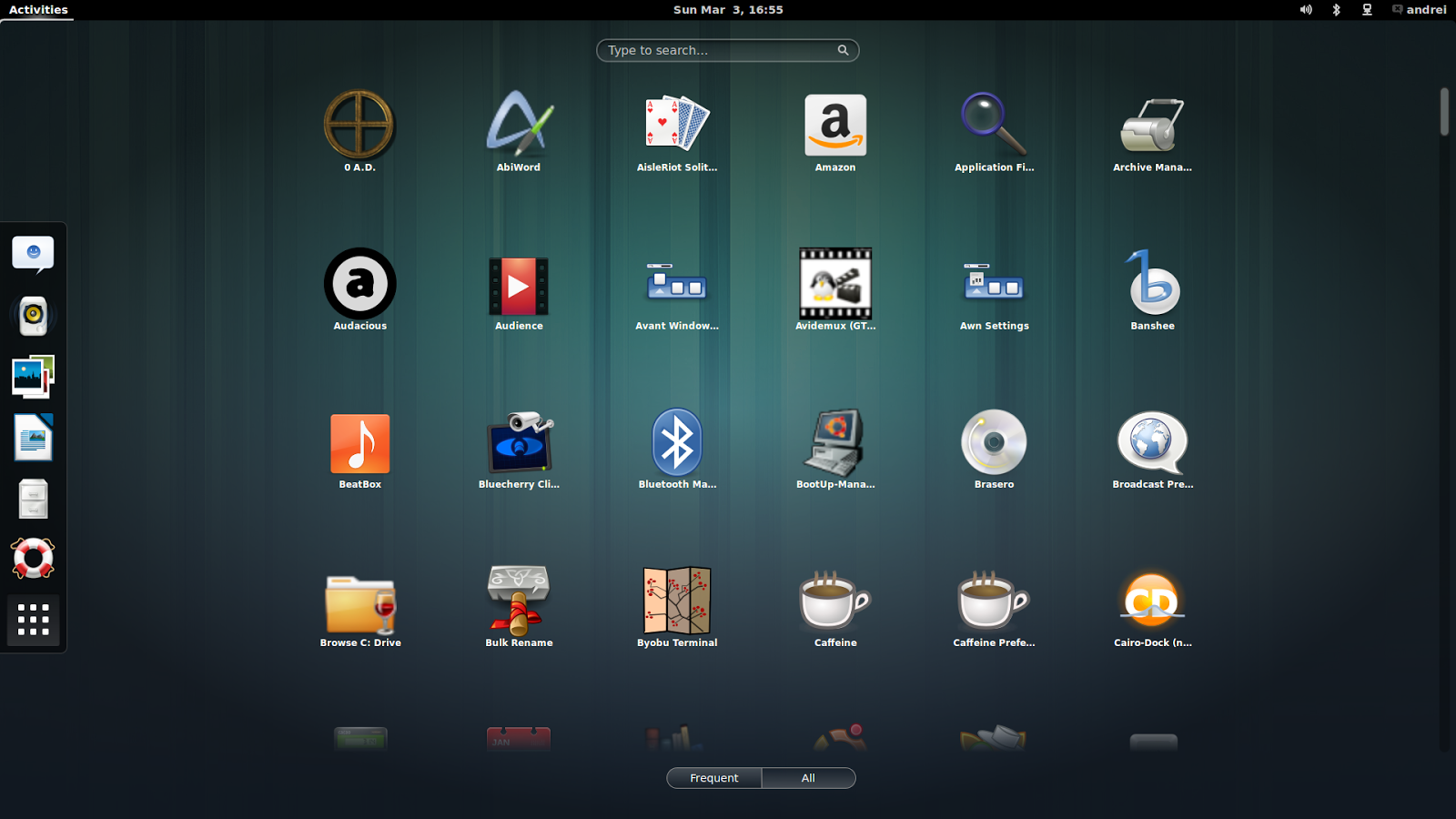This screenshot has height=819, width=1456.
Task: Open the clock and calendar menu
Action: tap(728, 10)
